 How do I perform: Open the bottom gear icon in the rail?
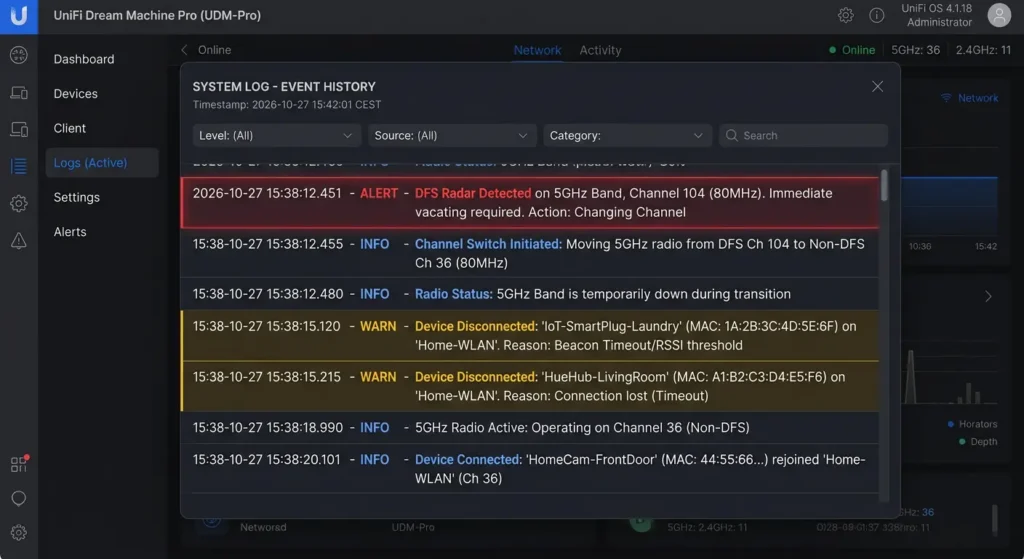19,533
